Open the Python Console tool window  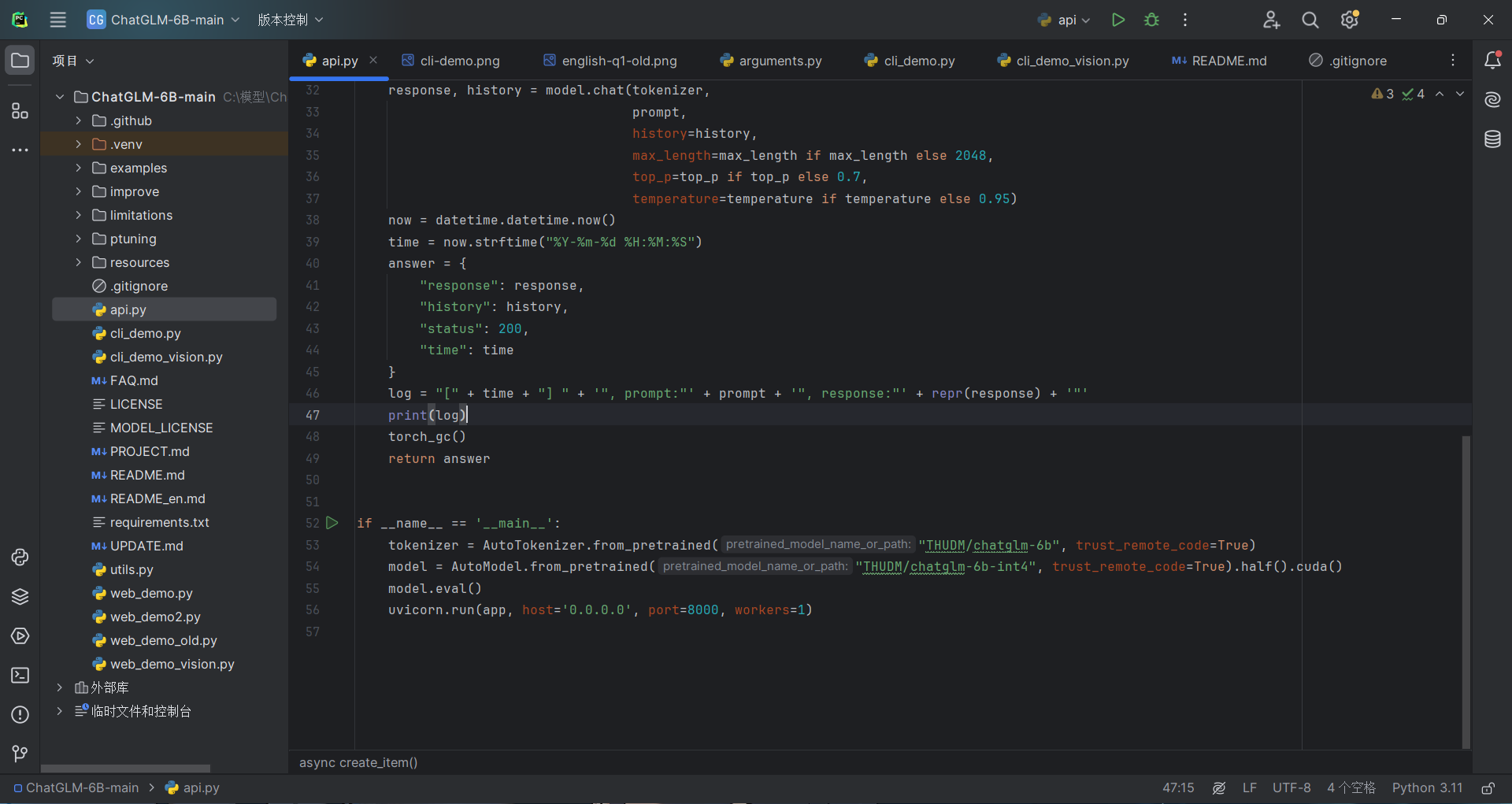20,558
